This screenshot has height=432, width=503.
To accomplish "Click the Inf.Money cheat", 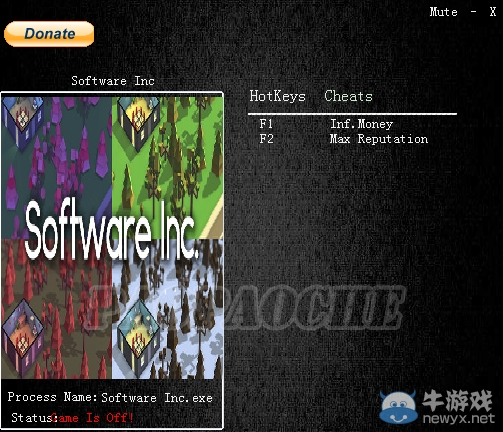I will [x=362, y=124].
